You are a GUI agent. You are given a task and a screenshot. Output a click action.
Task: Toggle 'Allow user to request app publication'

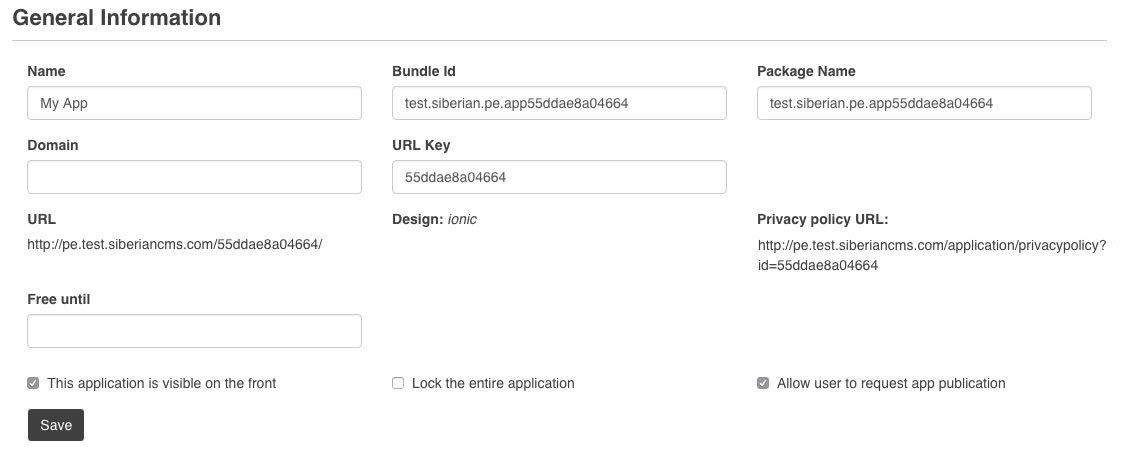(763, 383)
